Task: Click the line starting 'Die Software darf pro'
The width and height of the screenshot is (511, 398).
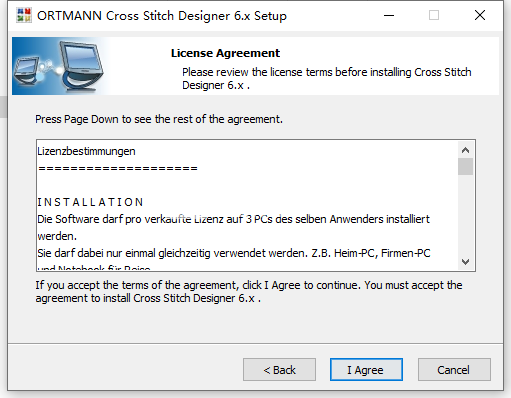Action: tap(233, 219)
